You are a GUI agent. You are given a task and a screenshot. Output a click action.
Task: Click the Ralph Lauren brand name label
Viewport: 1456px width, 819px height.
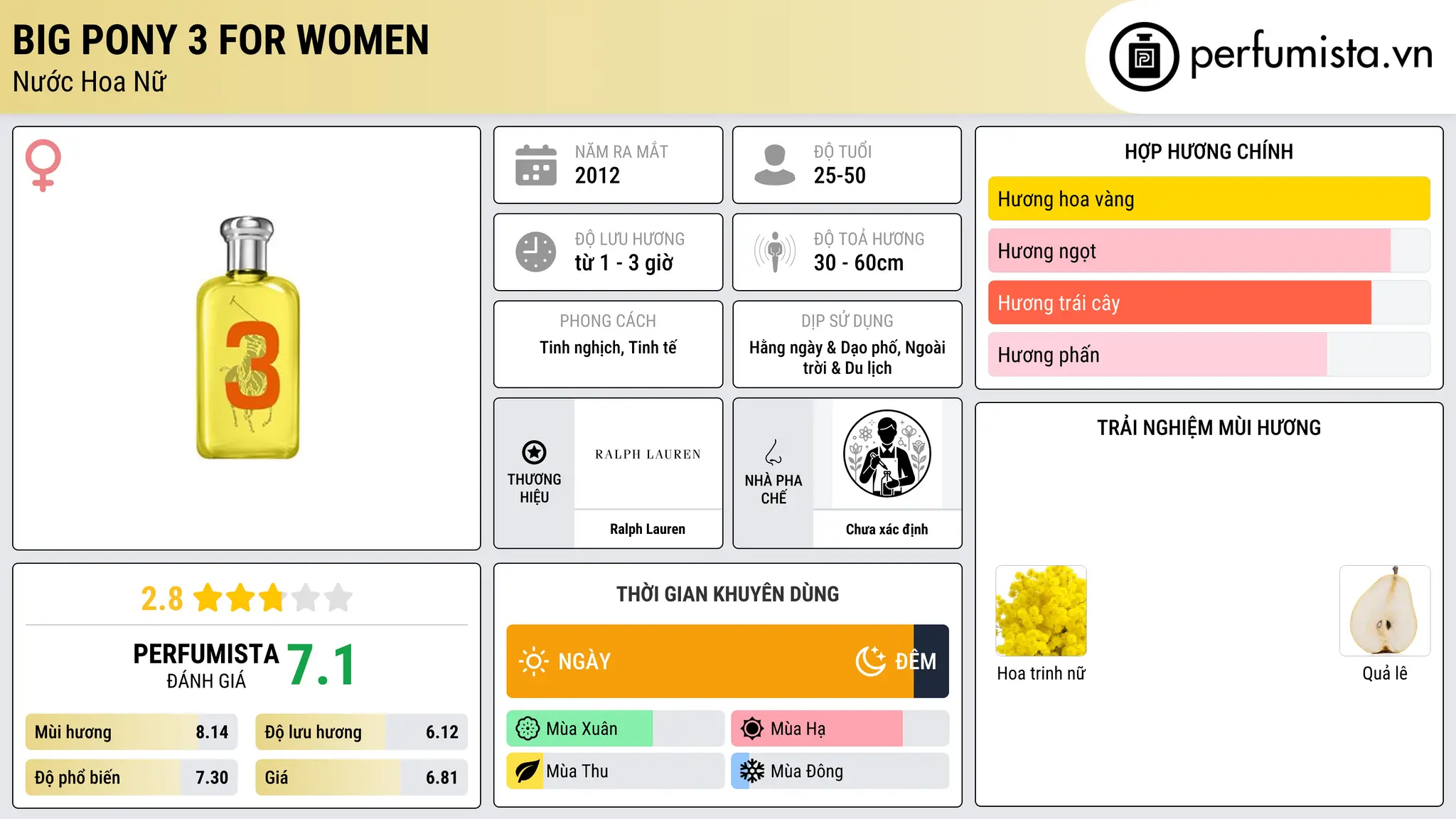pyautogui.click(x=648, y=529)
